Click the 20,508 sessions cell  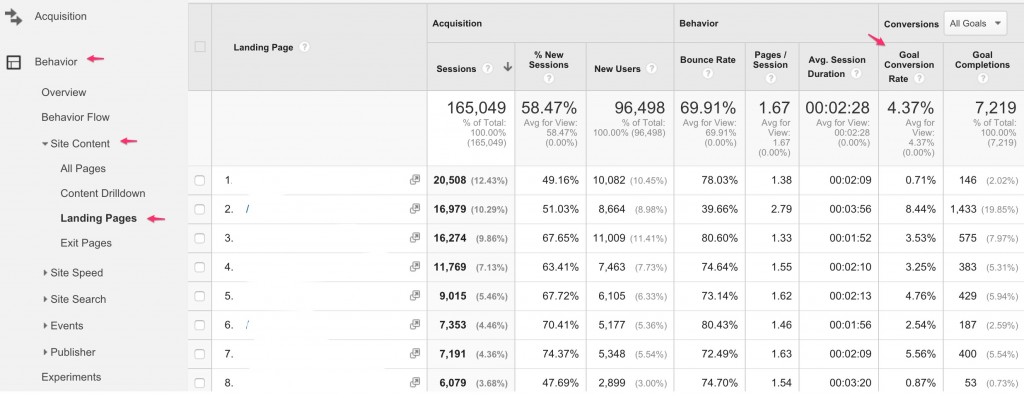click(450, 180)
